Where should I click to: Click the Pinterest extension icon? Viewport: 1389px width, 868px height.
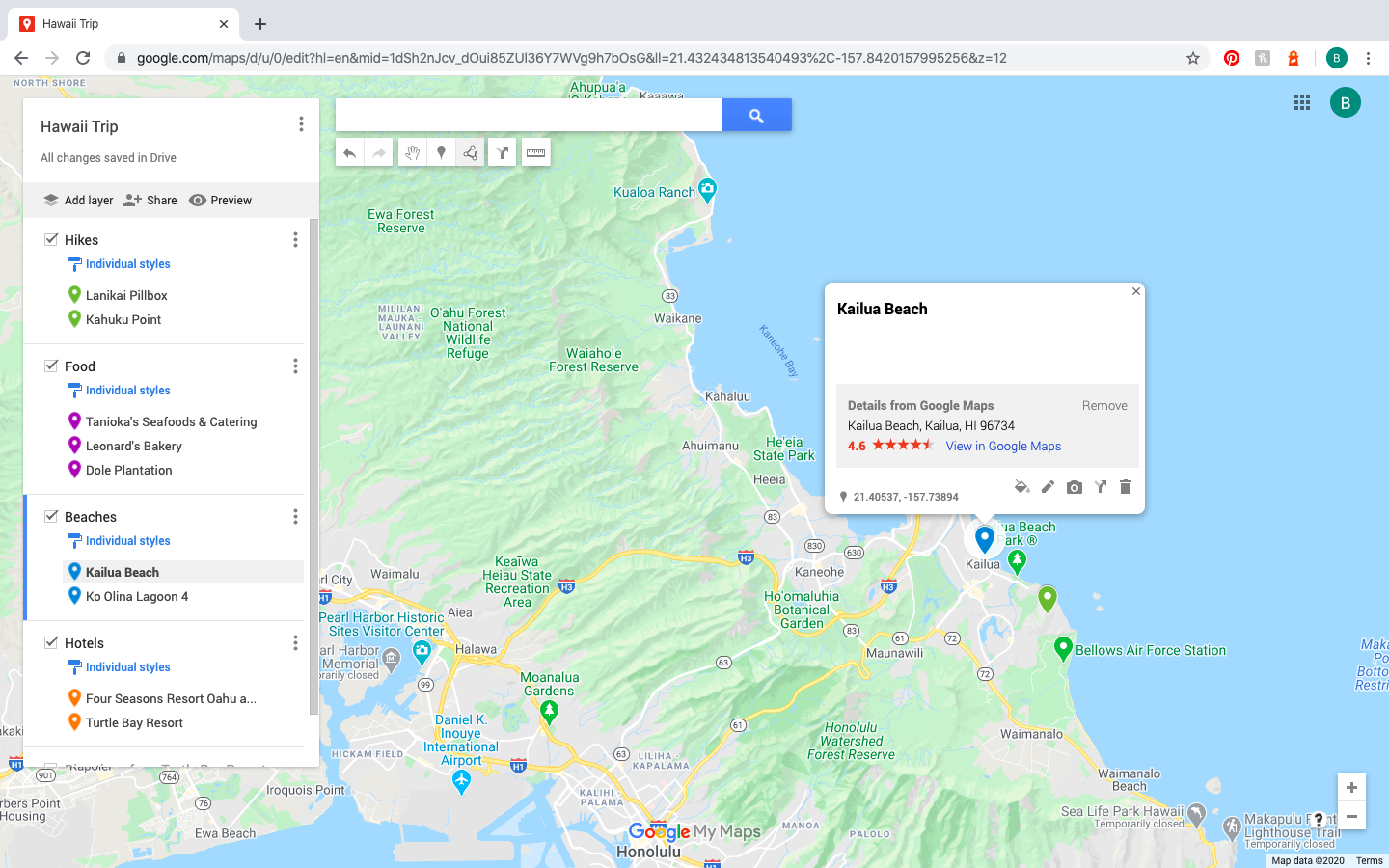point(1232,58)
